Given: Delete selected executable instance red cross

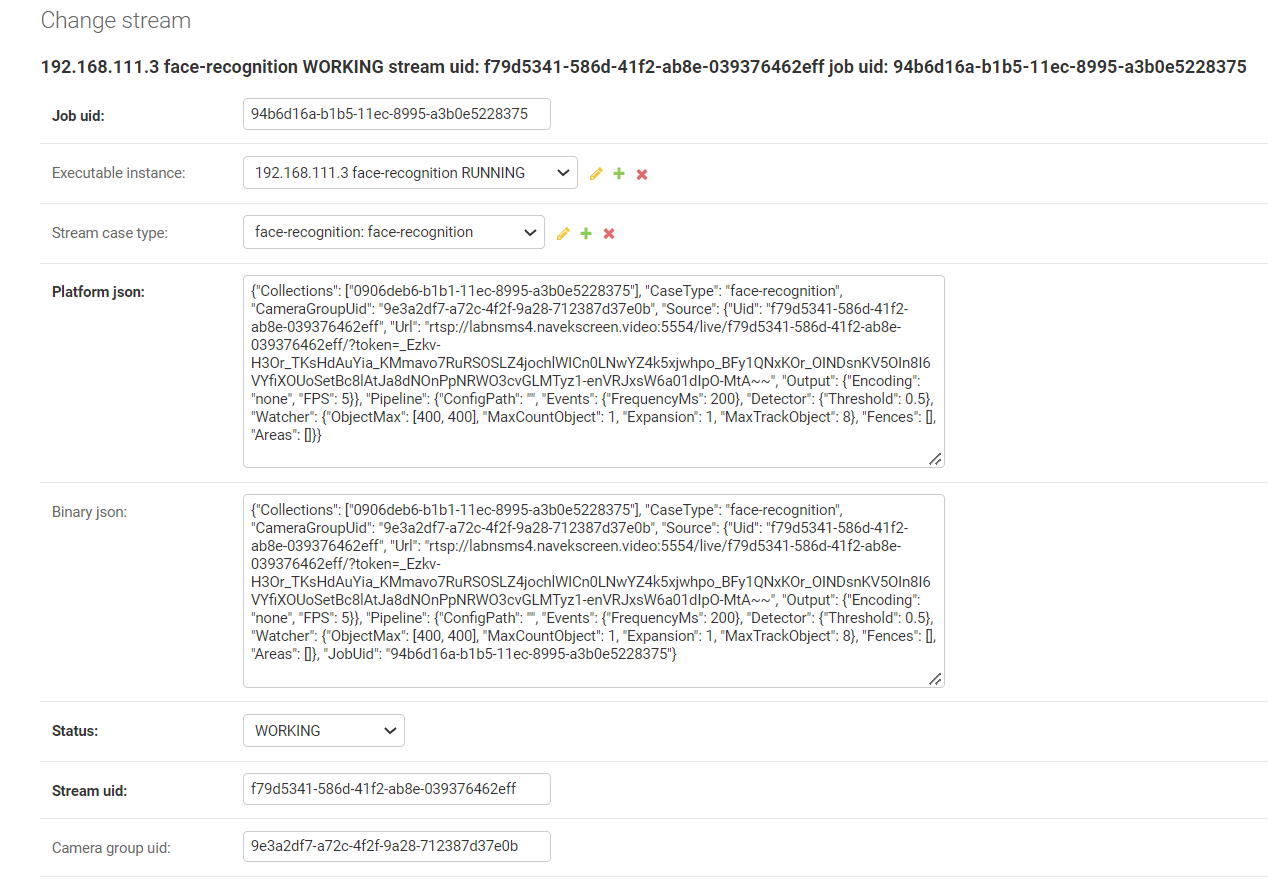Looking at the screenshot, I should pyautogui.click(x=642, y=174).
